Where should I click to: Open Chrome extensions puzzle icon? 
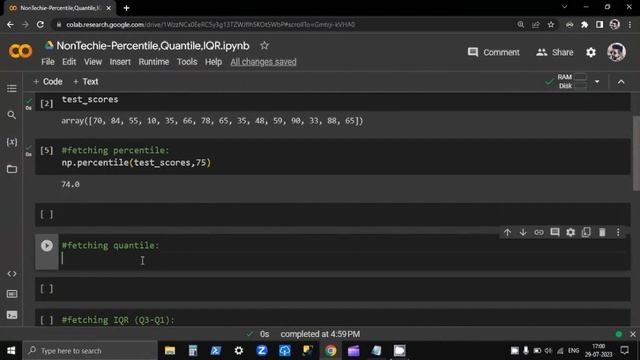584,24
